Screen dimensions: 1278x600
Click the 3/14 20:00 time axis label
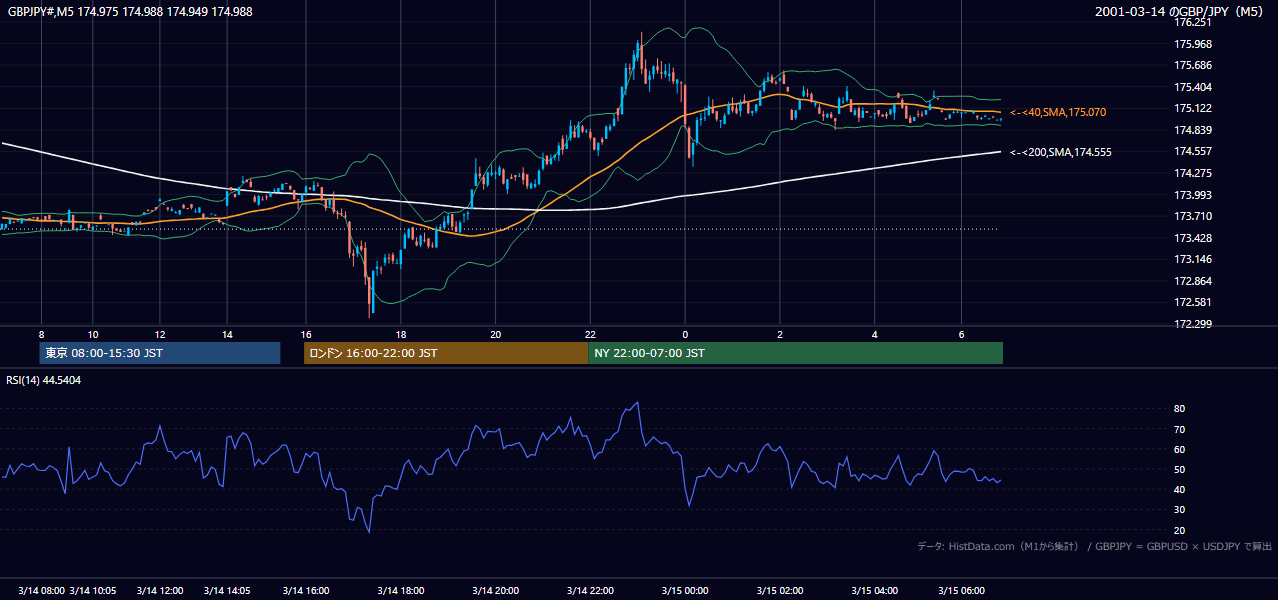495,590
